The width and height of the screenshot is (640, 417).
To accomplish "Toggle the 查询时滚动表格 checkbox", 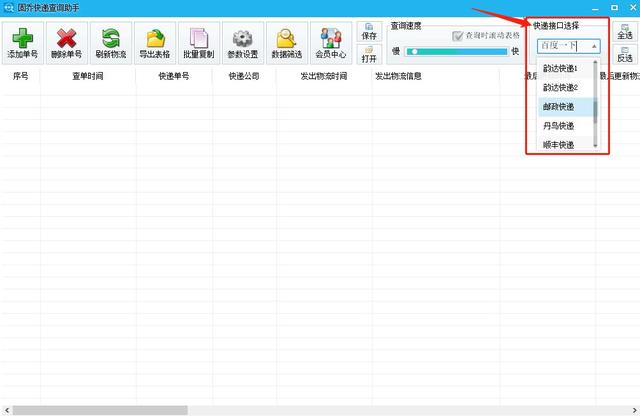I will [459, 35].
